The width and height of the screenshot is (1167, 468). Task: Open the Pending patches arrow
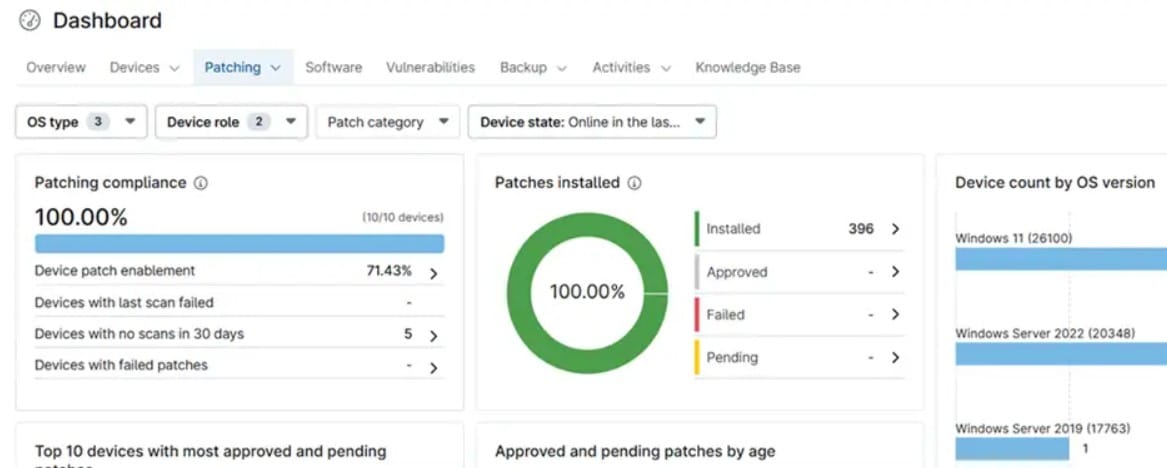pos(895,357)
